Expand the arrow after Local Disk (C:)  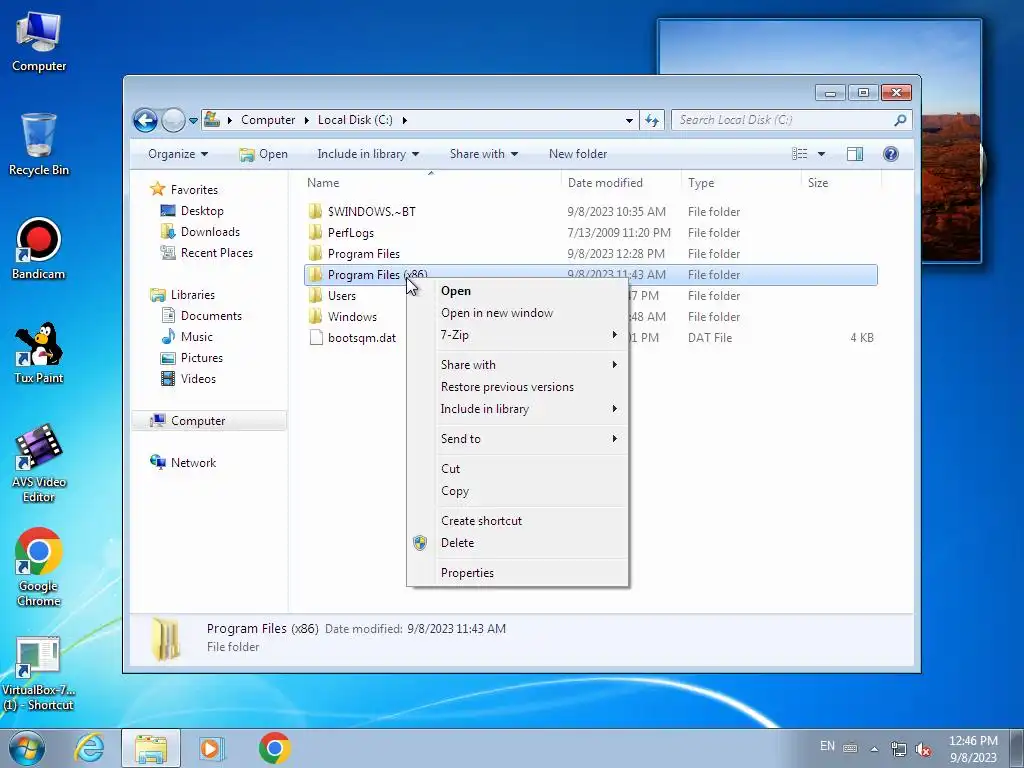click(405, 121)
